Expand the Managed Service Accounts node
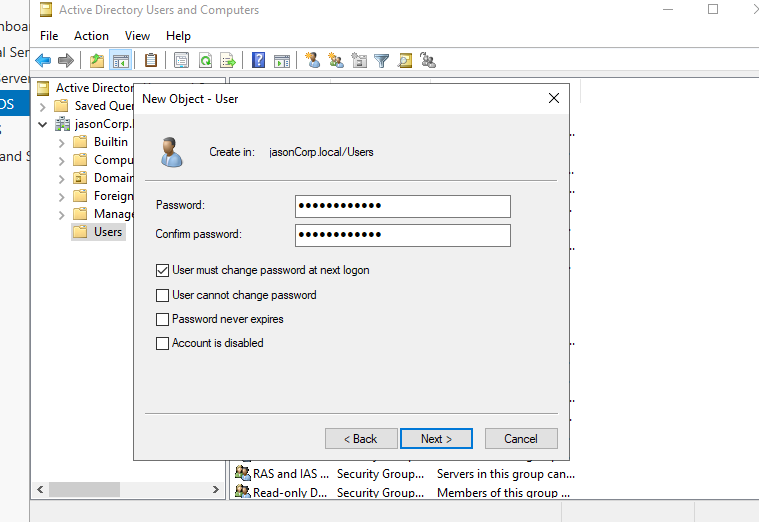This screenshot has height=522, width=759. pos(61,215)
